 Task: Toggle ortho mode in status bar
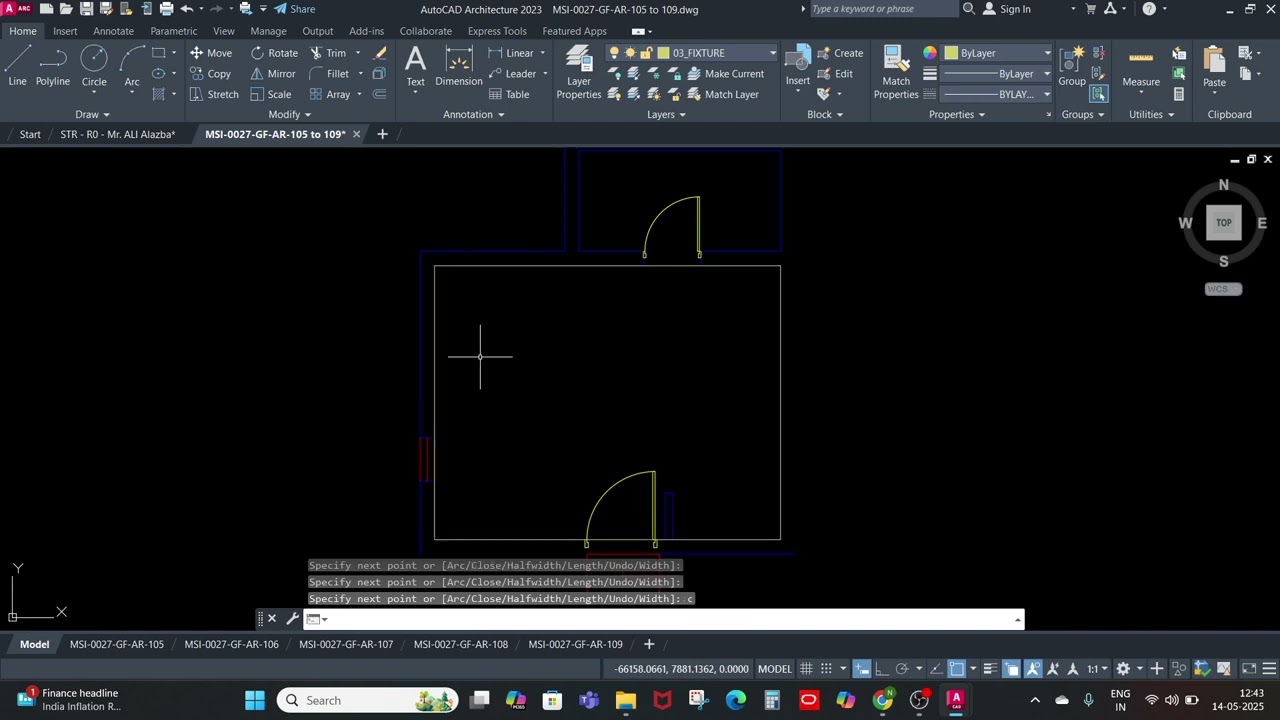click(881, 669)
